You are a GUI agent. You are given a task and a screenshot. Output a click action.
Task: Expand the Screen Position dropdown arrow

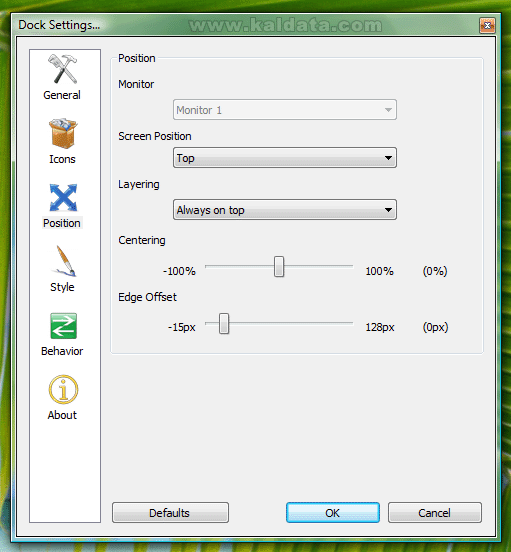(388, 158)
